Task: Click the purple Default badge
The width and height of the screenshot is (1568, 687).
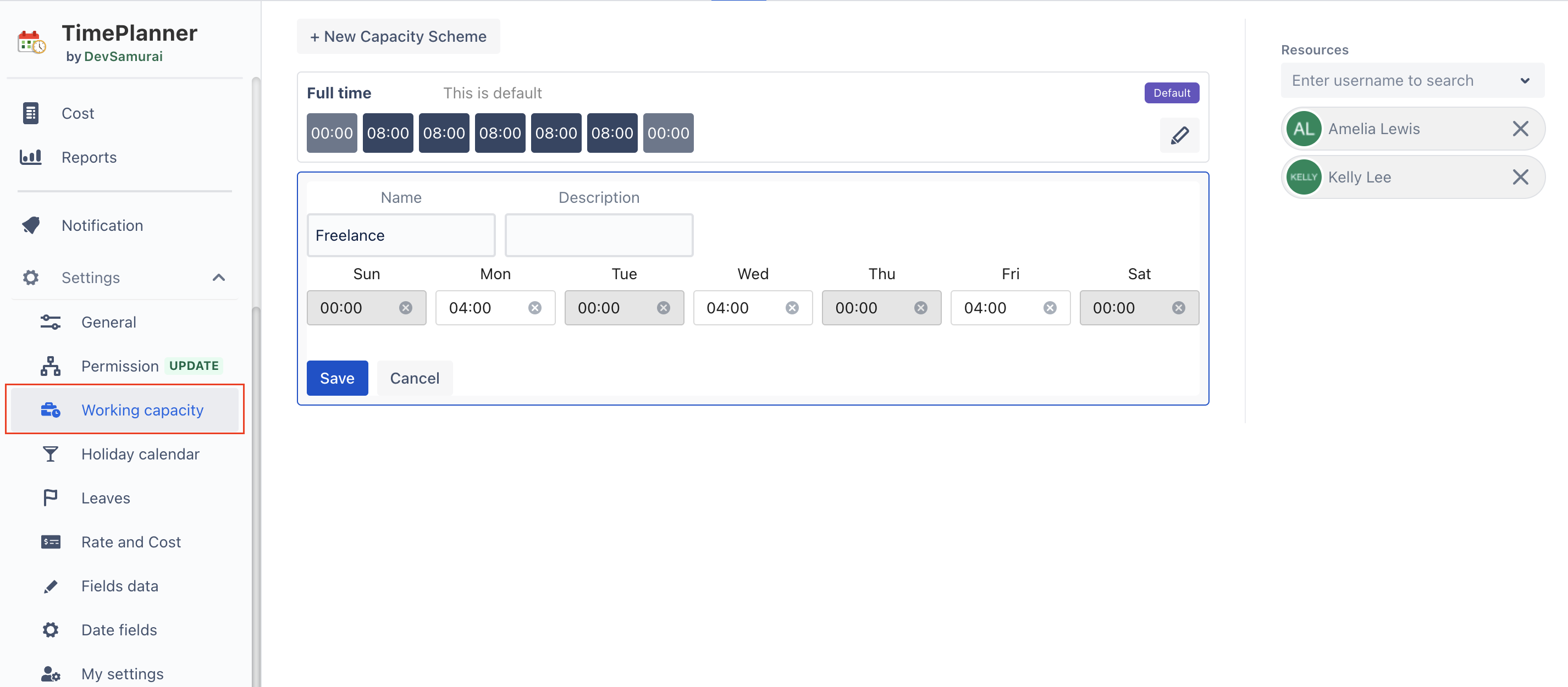Action: (1171, 92)
